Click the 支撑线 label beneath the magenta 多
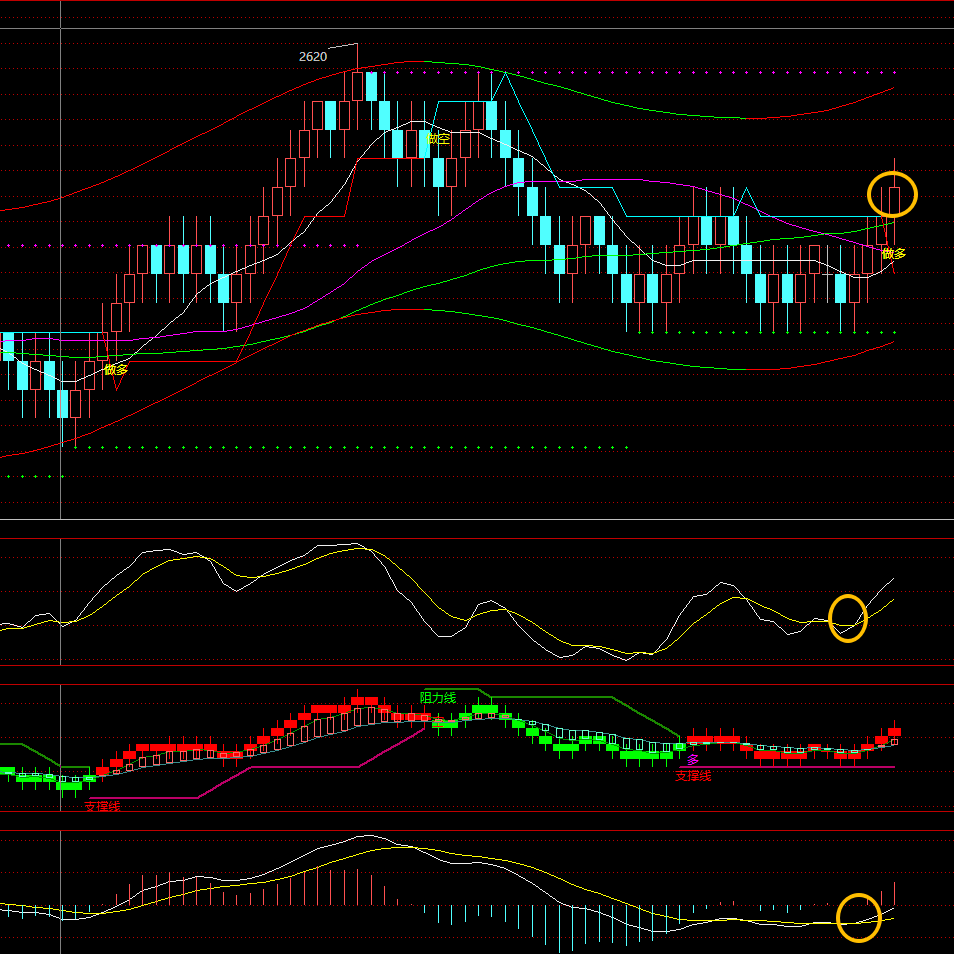The width and height of the screenshot is (954, 954). click(693, 776)
